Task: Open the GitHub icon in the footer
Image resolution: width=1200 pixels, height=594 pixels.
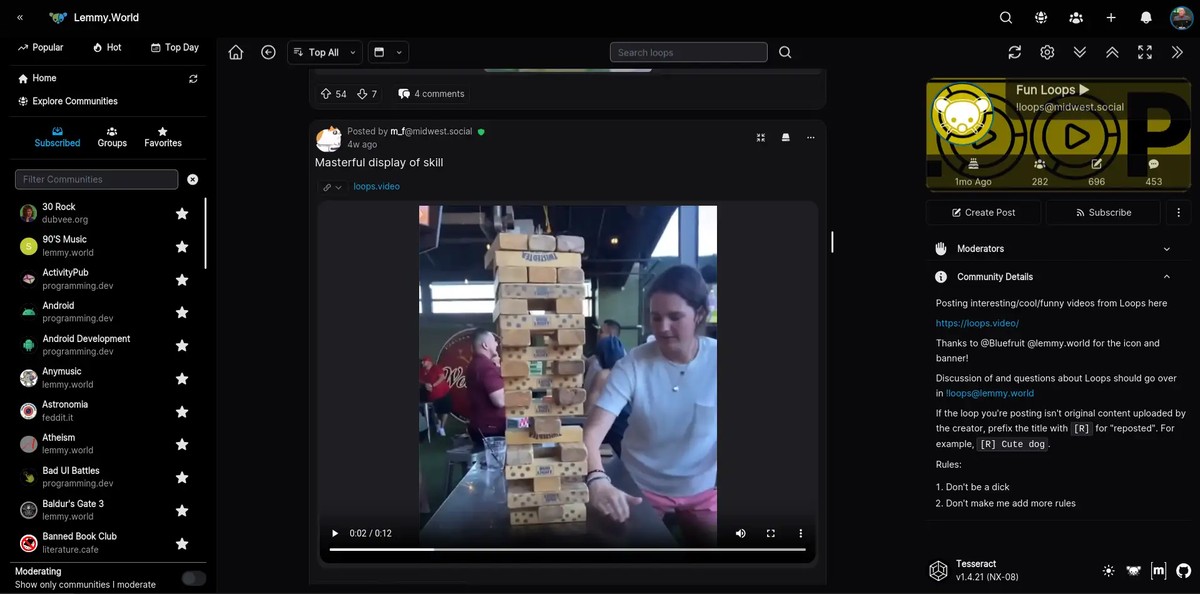Action: [x=1183, y=571]
